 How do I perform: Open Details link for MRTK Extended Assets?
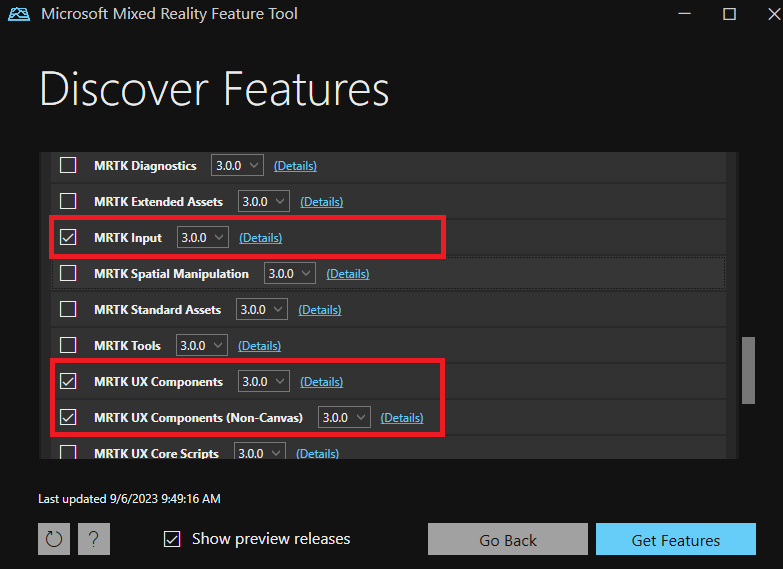tap(322, 202)
